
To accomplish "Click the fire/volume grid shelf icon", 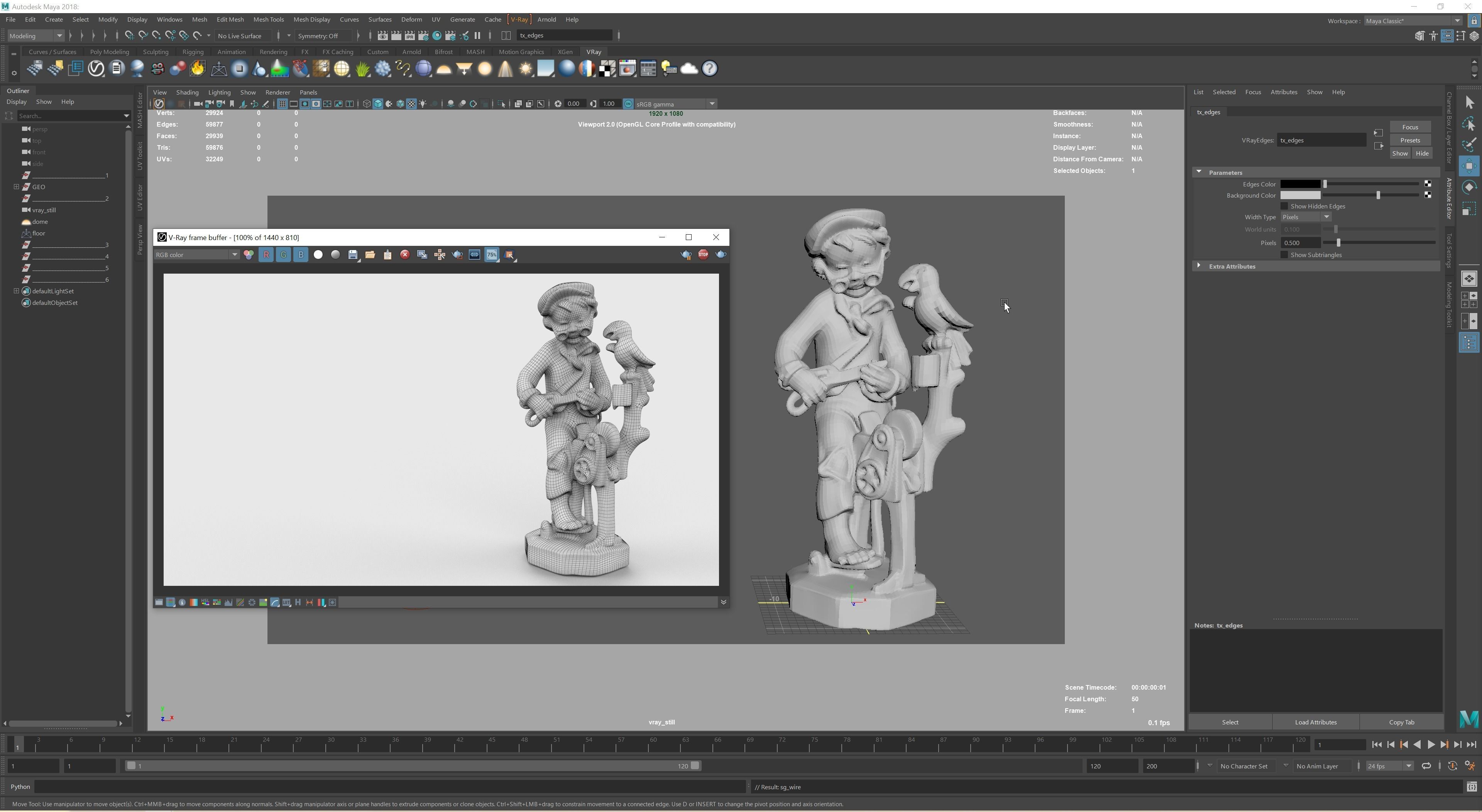I will coord(198,69).
